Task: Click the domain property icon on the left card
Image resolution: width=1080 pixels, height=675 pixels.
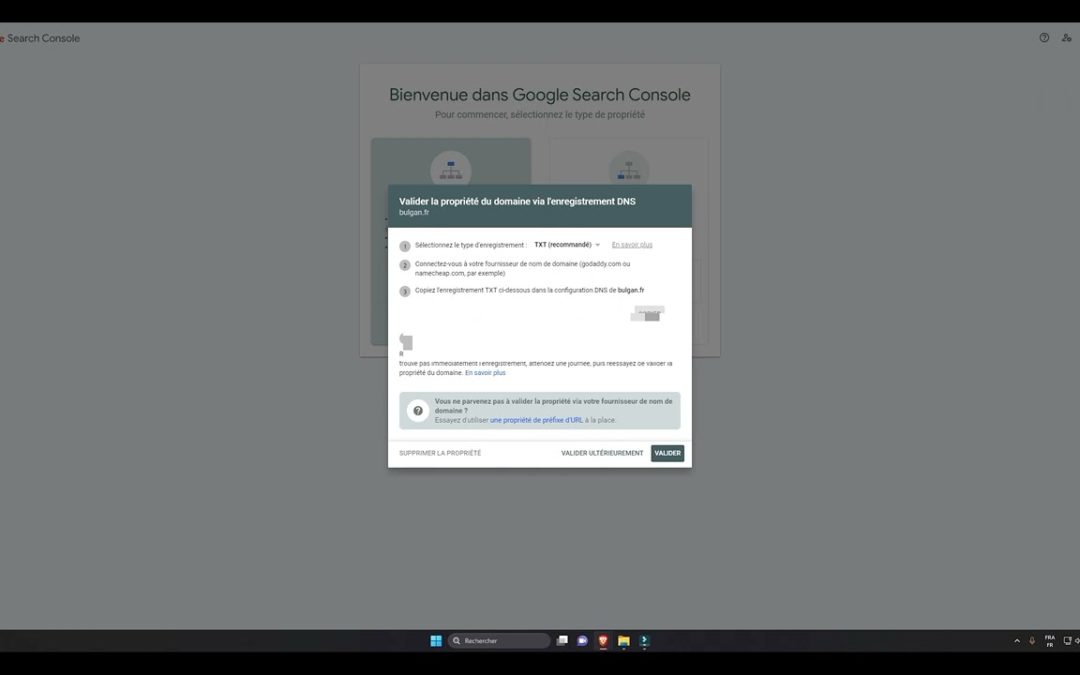Action: point(450,170)
